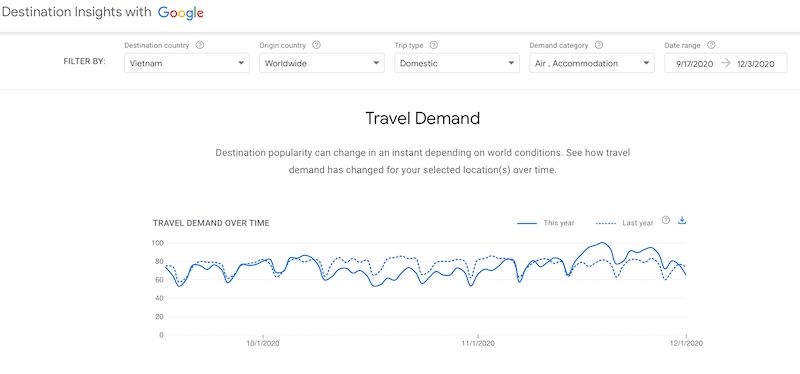This screenshot has width=800, height=374.
Task: Click TRAVEL DEMAND OVER TIME chart title
Action: 211,223
